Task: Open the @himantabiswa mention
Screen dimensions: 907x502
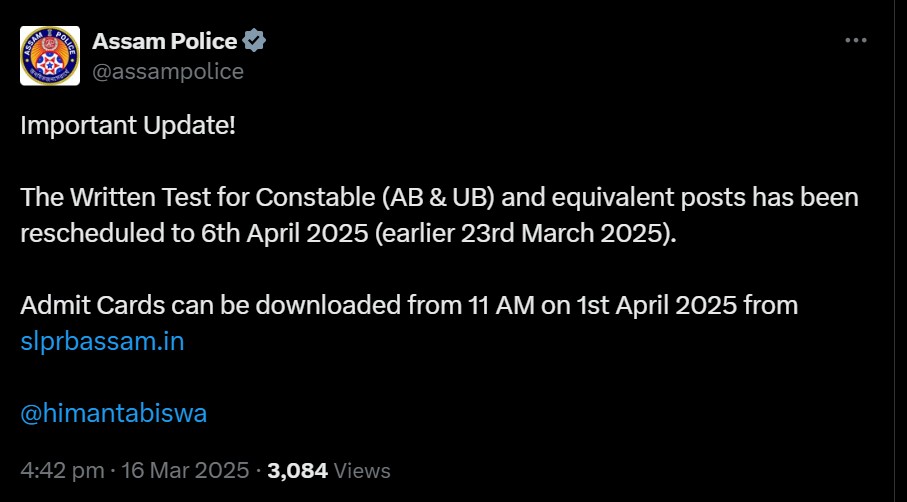Action: (x=113, y=414)
